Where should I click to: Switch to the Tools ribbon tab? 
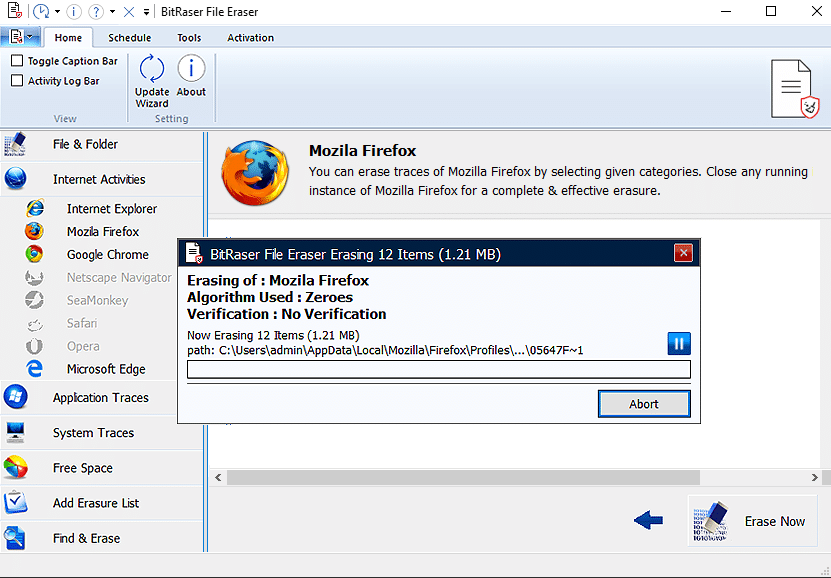point(189,38)
